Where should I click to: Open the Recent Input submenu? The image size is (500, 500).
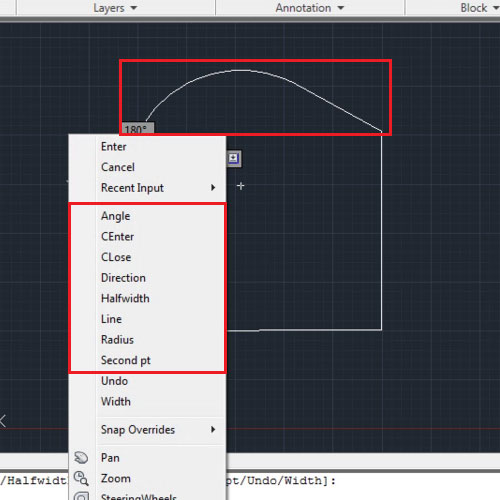[x=147, y=188]
